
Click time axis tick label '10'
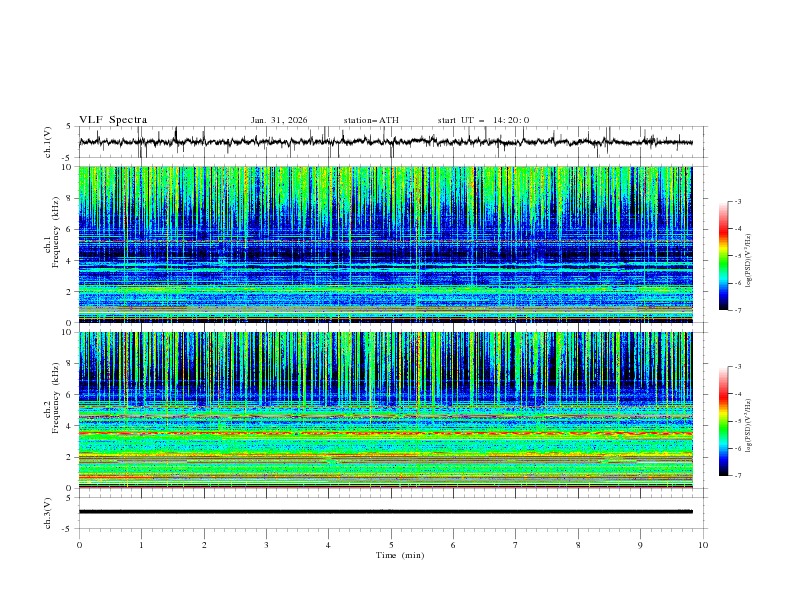[x=703, y=545]
